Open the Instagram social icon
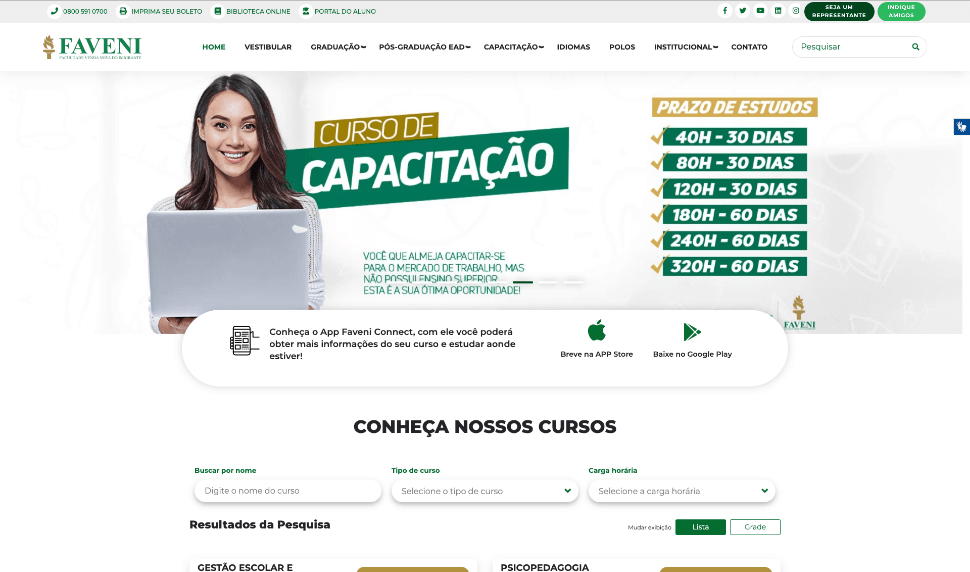The height and width of the screenshot is (572, 970). pos(796,11)
